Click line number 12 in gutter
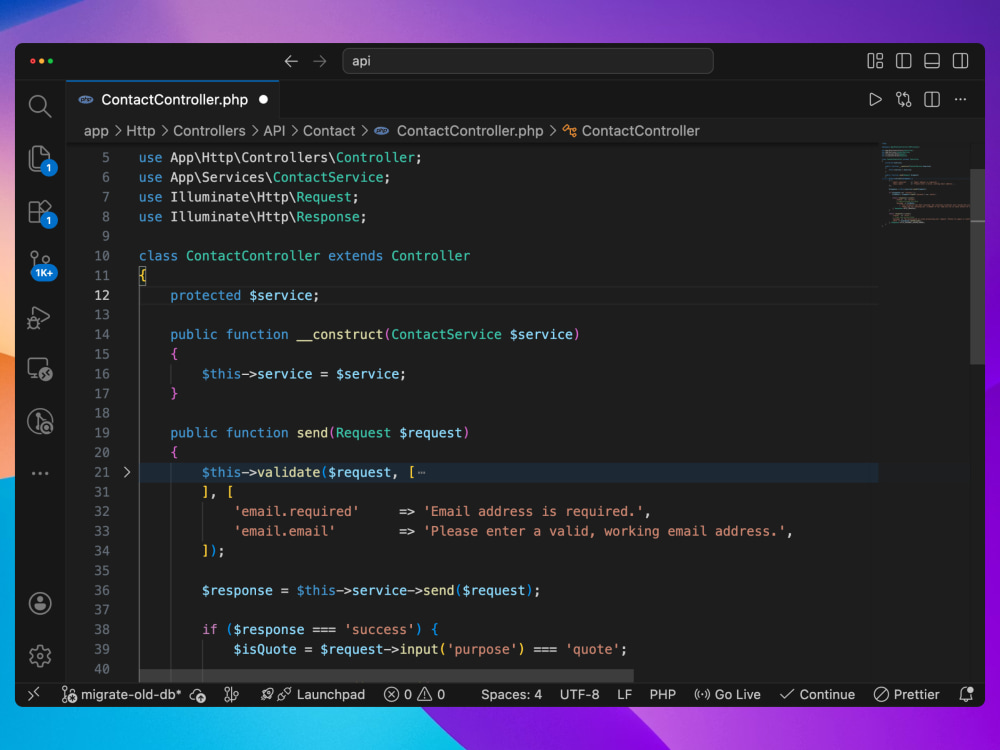Screen dimensions: 1000x750 102,295
